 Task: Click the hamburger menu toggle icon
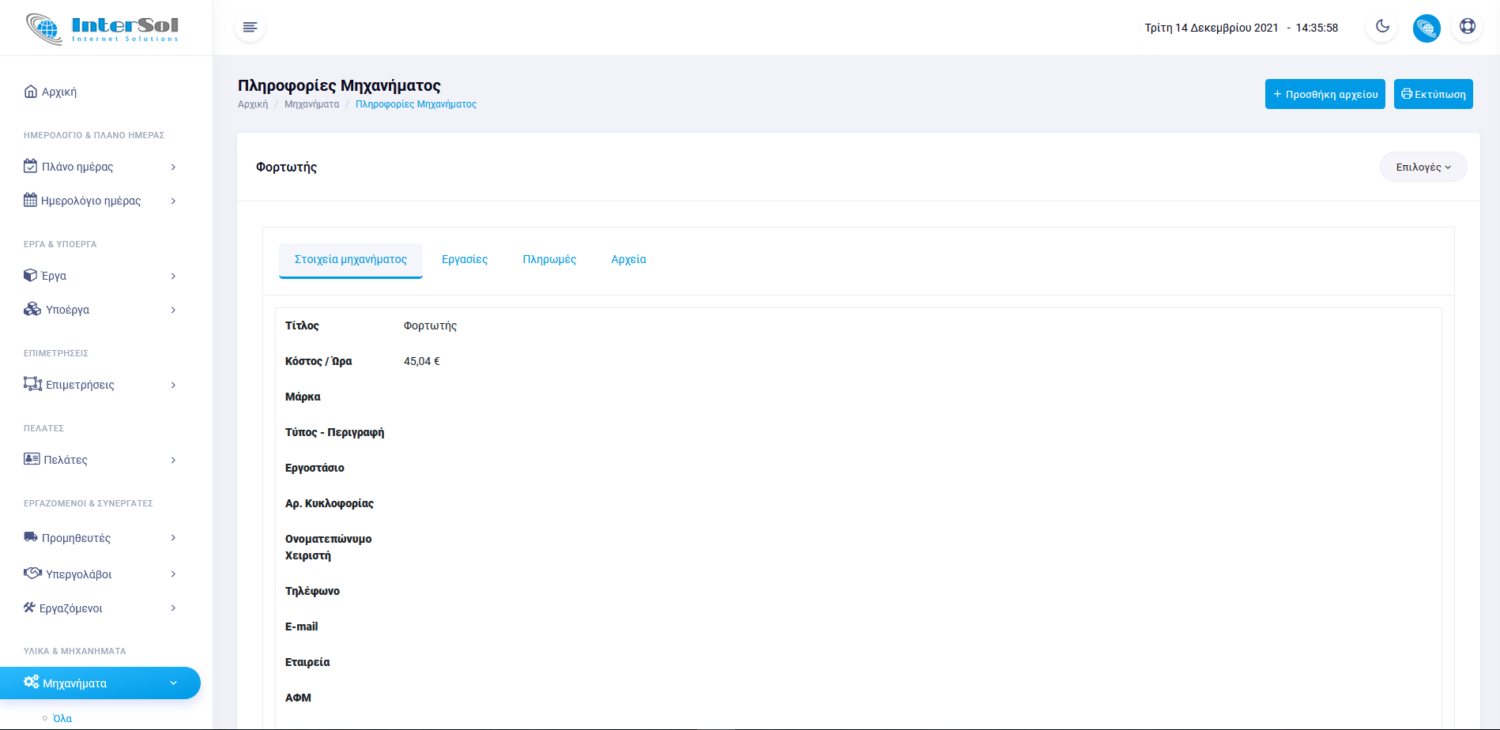click(x=250, y=27)
